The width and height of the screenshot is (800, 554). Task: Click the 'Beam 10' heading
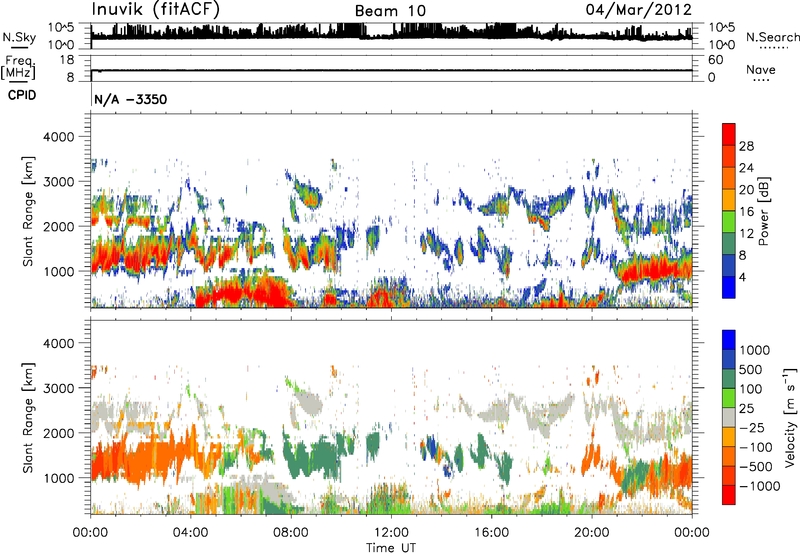tap(390, 11)
